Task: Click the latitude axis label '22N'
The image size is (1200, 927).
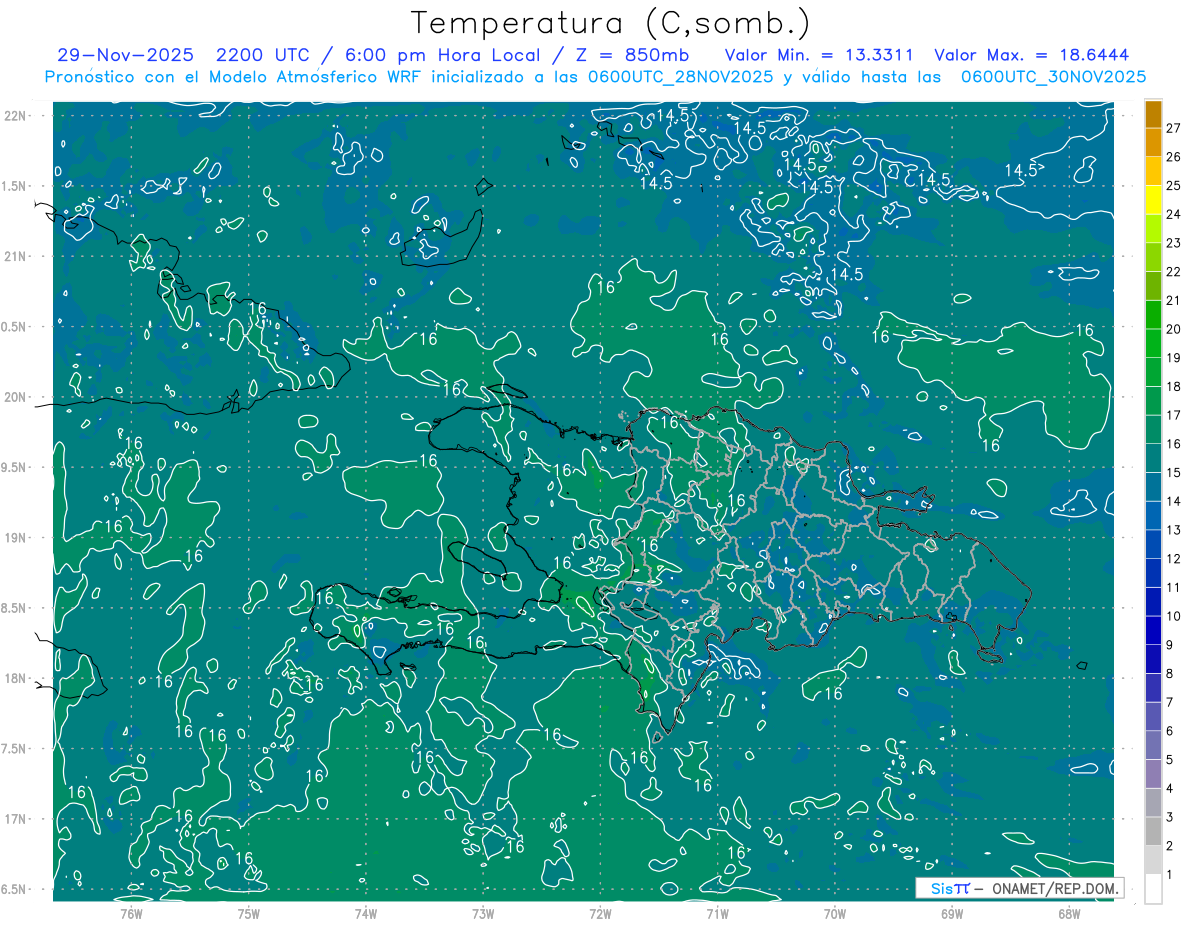Action: click(16, 116)
